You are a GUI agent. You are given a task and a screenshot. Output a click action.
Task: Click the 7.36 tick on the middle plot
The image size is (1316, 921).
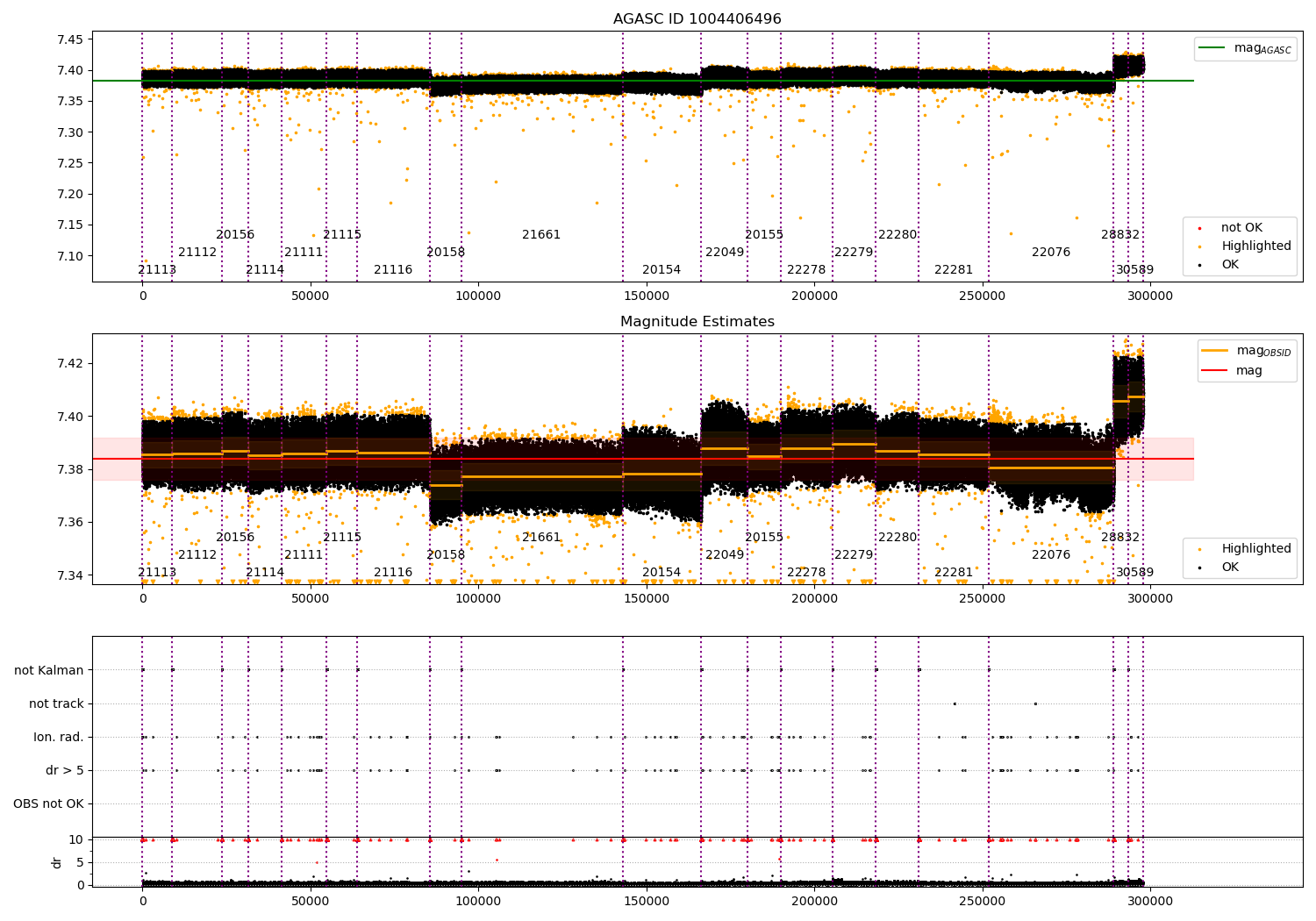click(68, 523)
